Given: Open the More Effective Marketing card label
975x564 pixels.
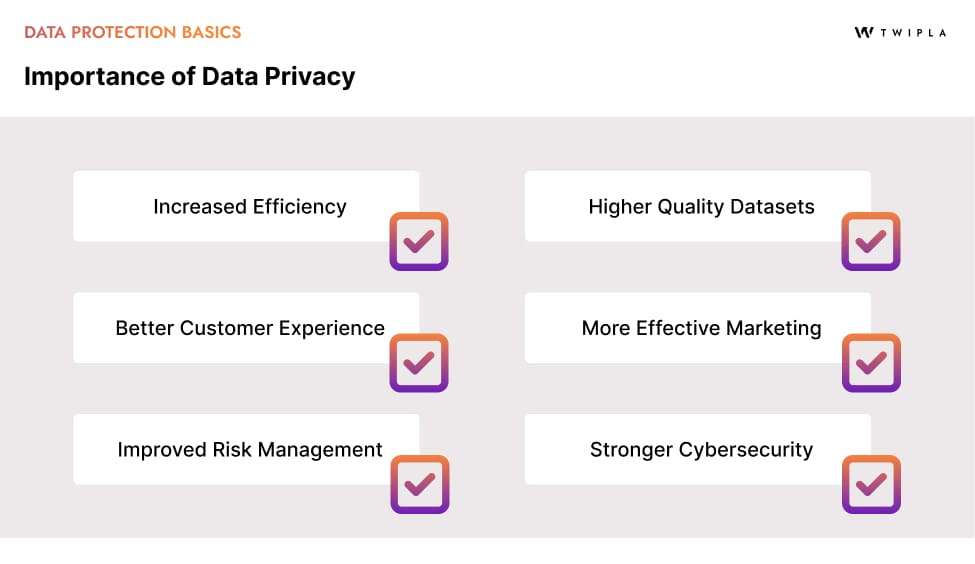Looking at the screenshot, I should (x=701, y=328).
